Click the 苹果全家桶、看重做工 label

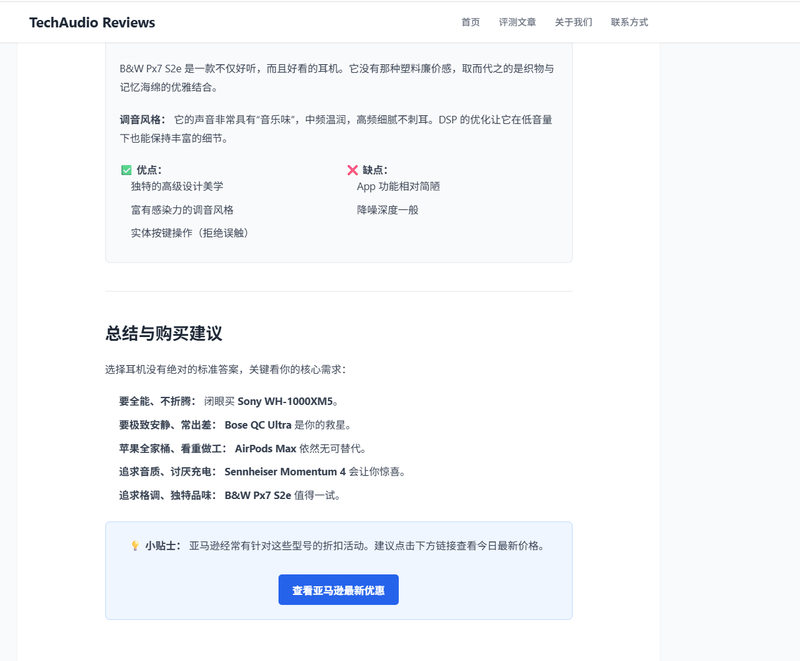click(172, 448)
